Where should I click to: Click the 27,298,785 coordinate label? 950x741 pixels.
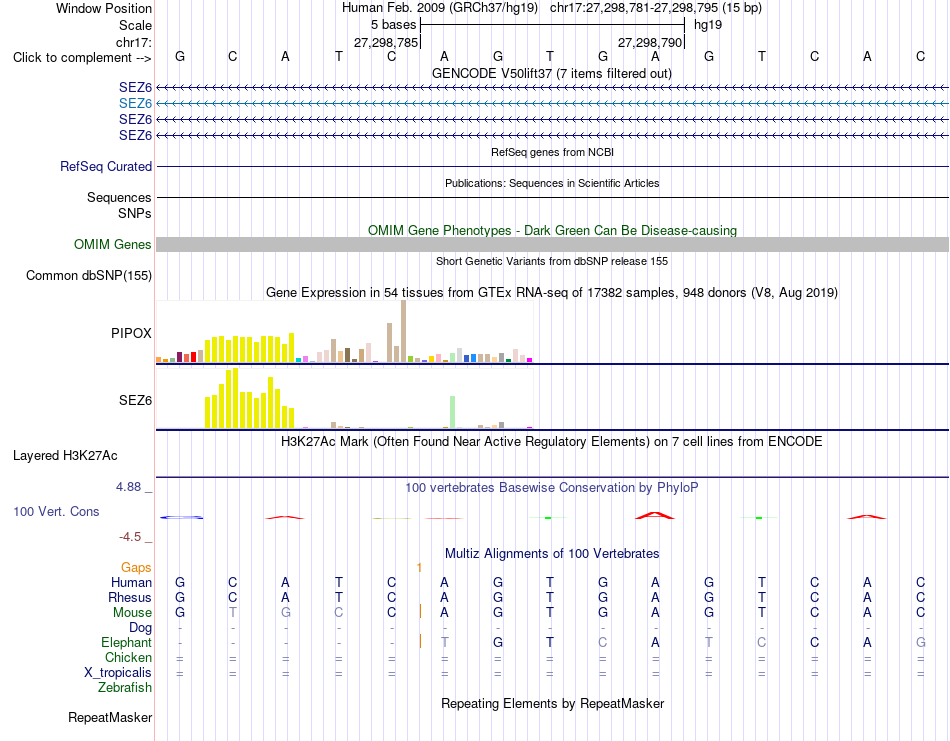[386, 42]
